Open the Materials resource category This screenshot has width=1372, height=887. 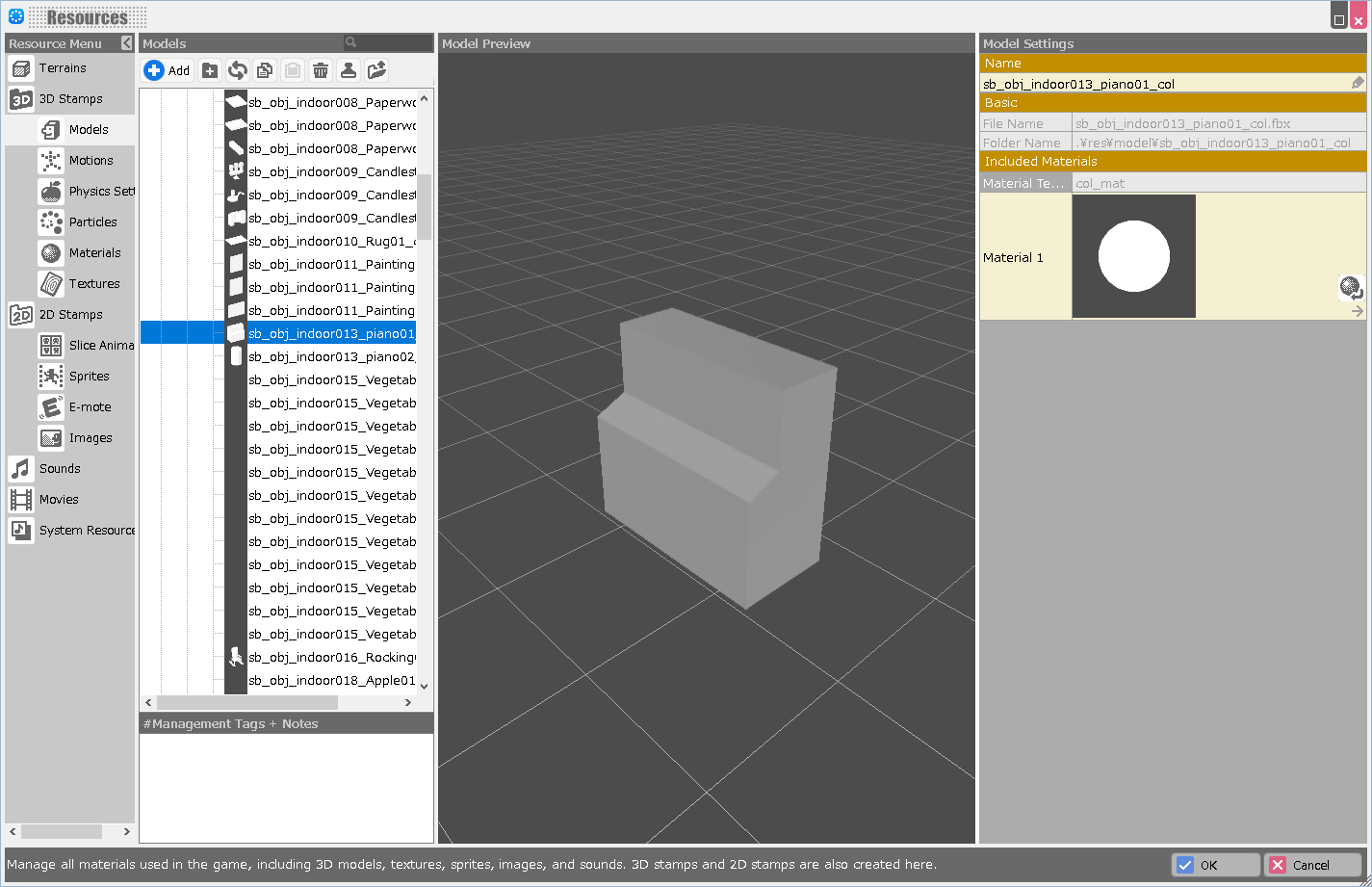(94, 253)
